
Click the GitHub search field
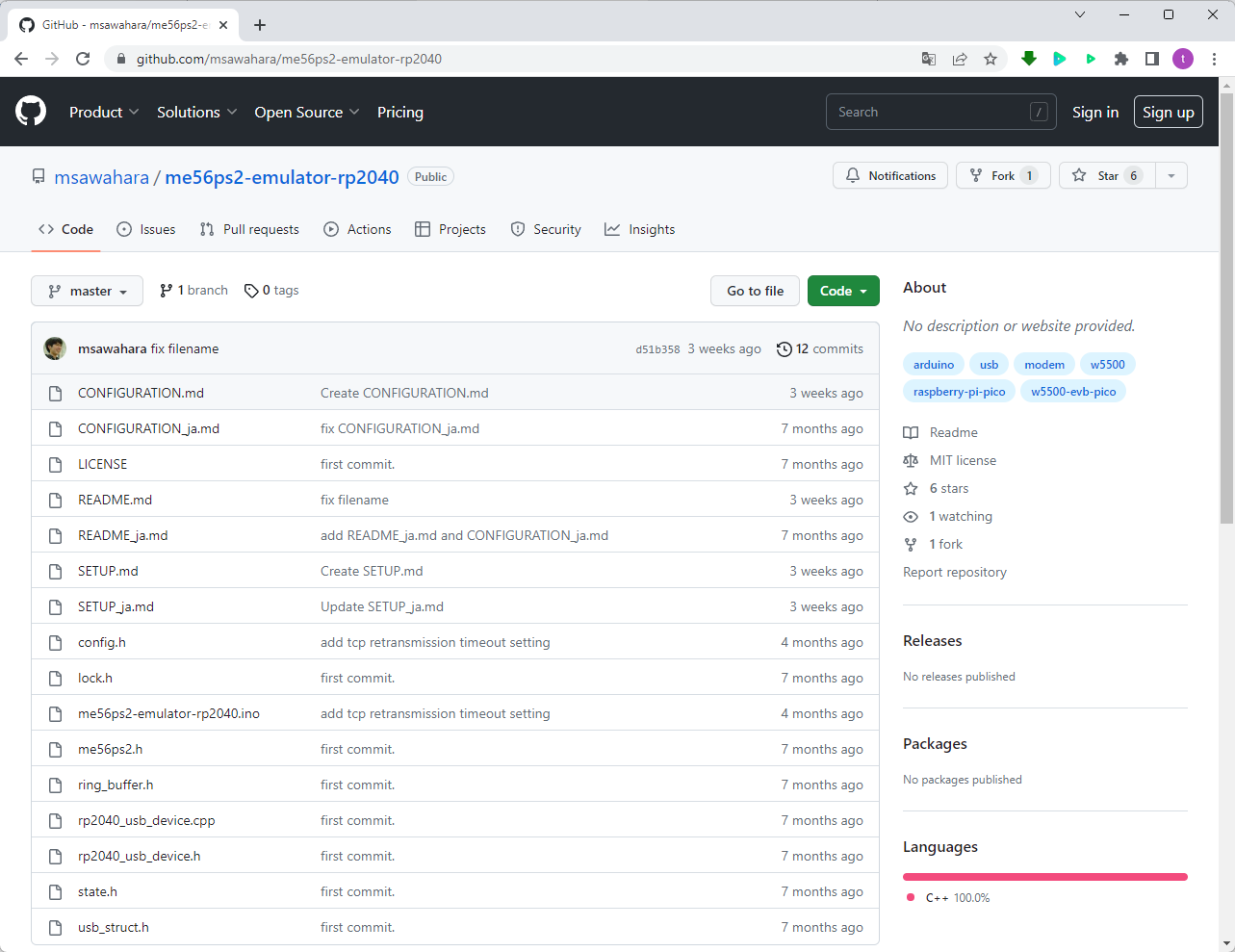(x=940, y=112)
